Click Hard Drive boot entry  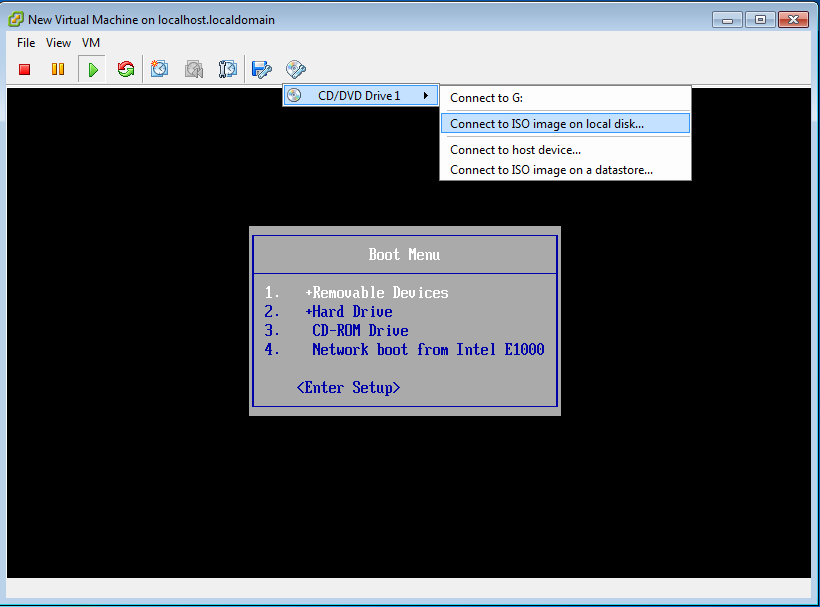(349, 312)
